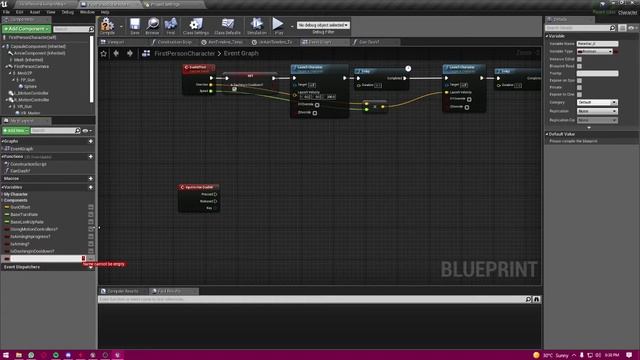Open the Debug menu
Image resolution: width=640 pixels, height=360 pixels.
pos(67,12)
